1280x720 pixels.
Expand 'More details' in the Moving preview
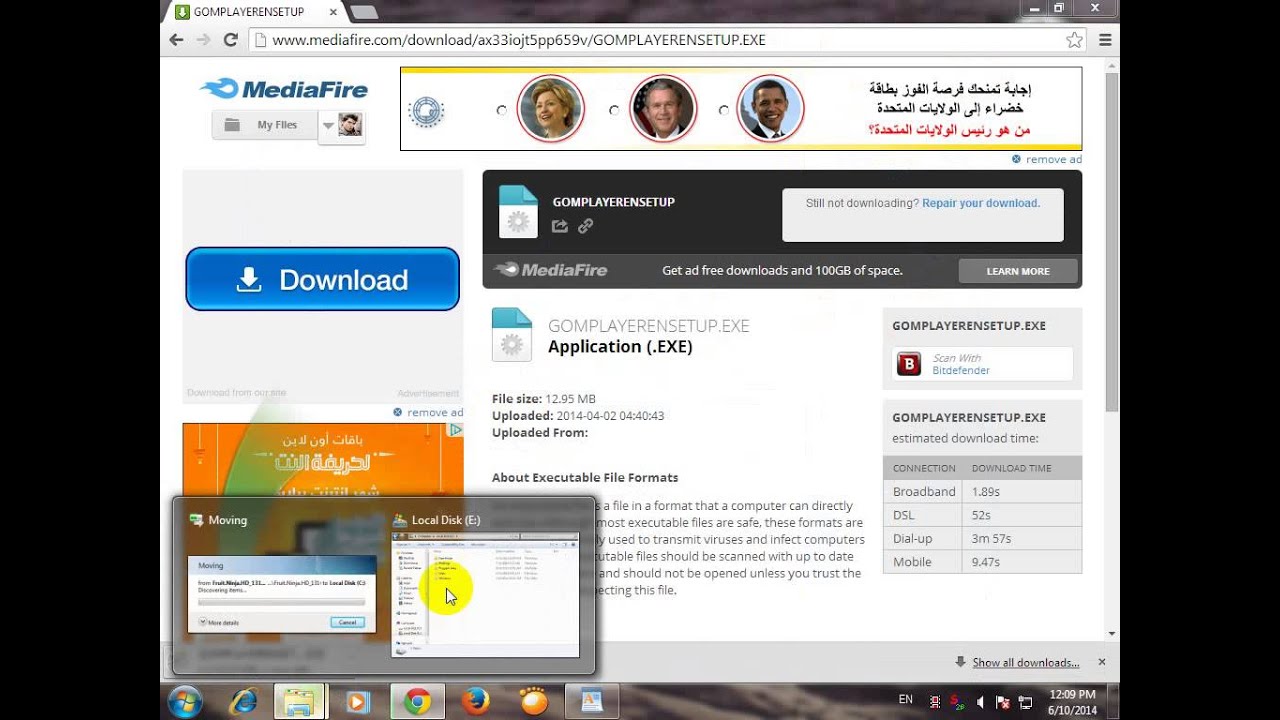coord(218,622)
